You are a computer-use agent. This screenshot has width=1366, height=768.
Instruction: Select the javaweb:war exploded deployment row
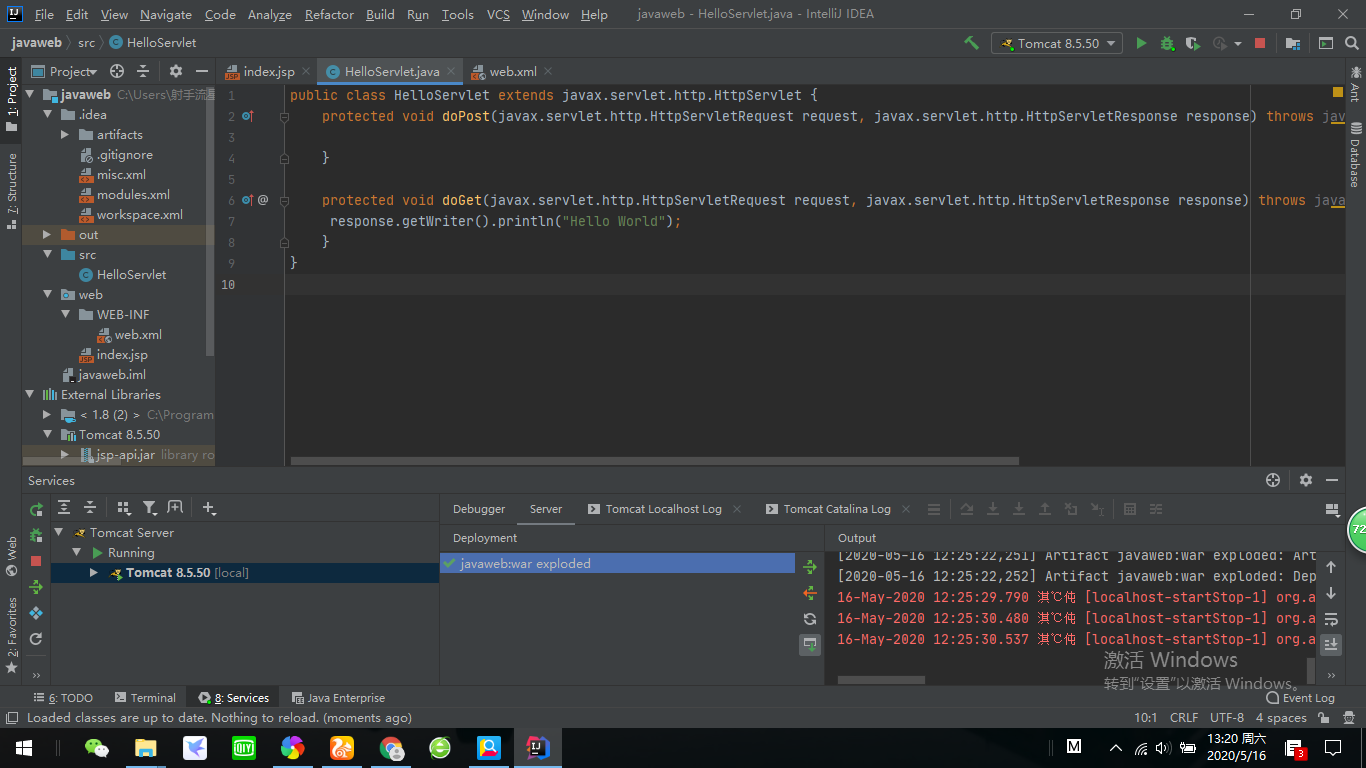(617, 564)
